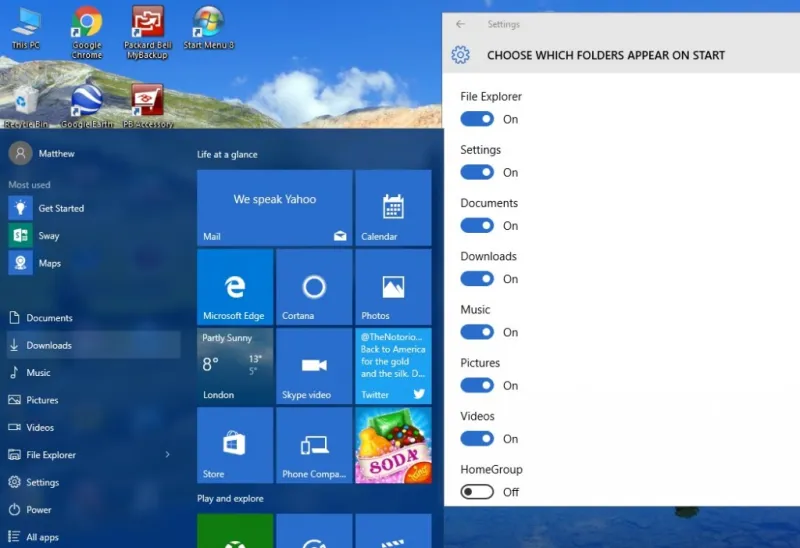Click the Life at a glance group title

tap(228, 155)
